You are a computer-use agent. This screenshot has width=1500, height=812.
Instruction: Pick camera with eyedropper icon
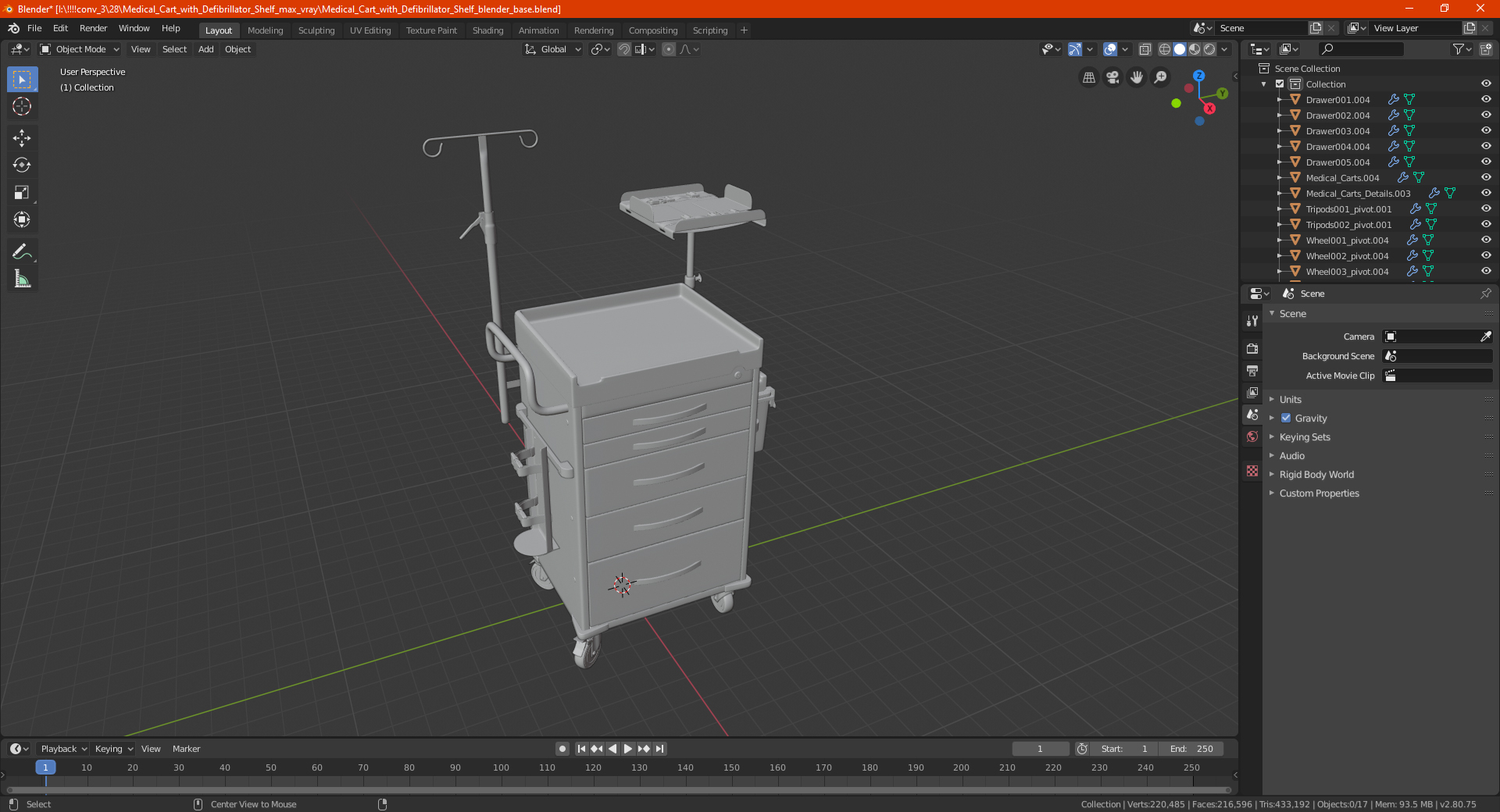[1485, 337]
